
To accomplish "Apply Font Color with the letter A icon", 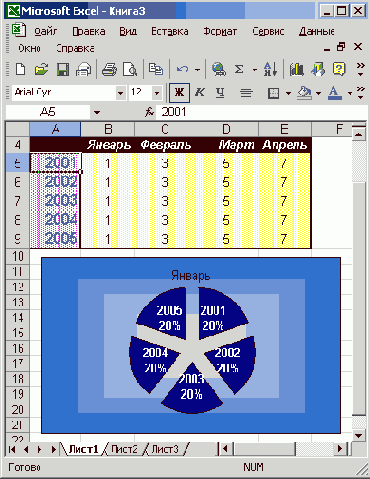I will 335,93.
